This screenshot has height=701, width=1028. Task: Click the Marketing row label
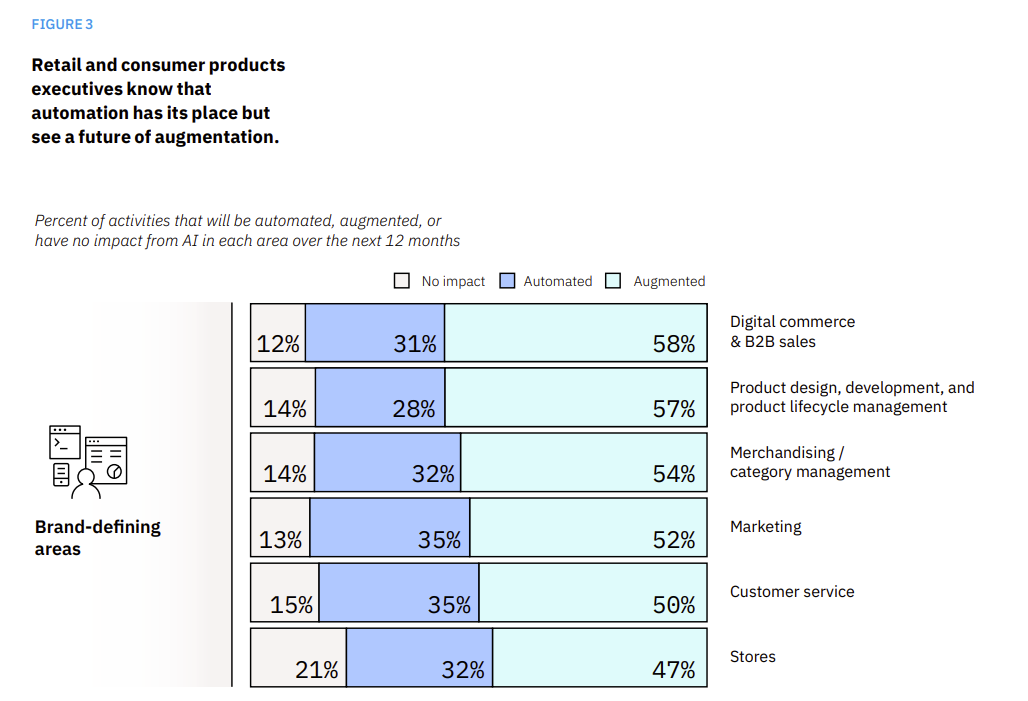(x=765, y=527)
